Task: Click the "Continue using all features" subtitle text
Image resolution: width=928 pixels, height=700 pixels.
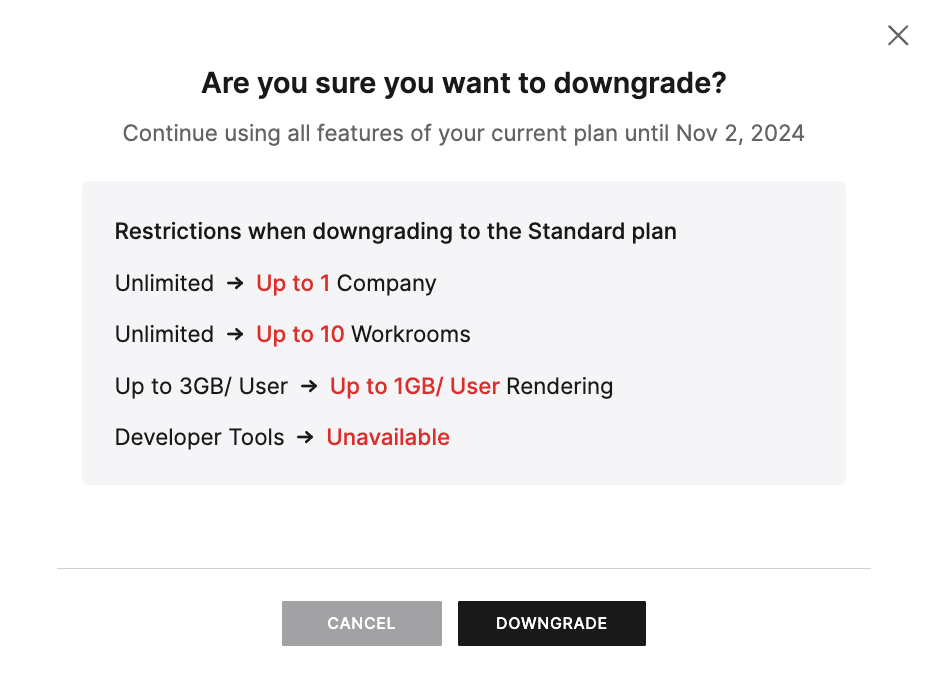Action: (463, 133)
